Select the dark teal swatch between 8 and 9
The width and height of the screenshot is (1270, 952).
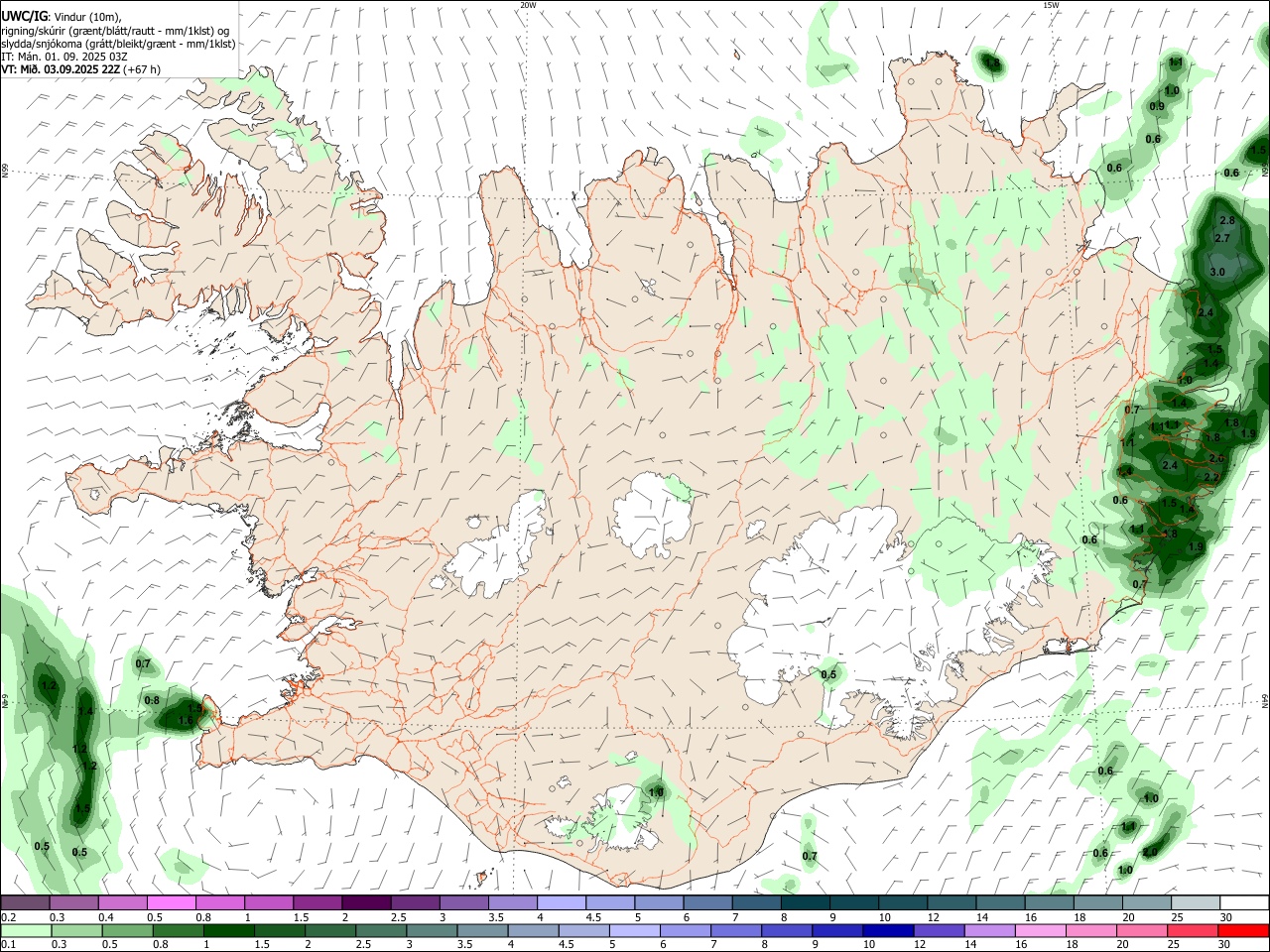coord(805,902)
